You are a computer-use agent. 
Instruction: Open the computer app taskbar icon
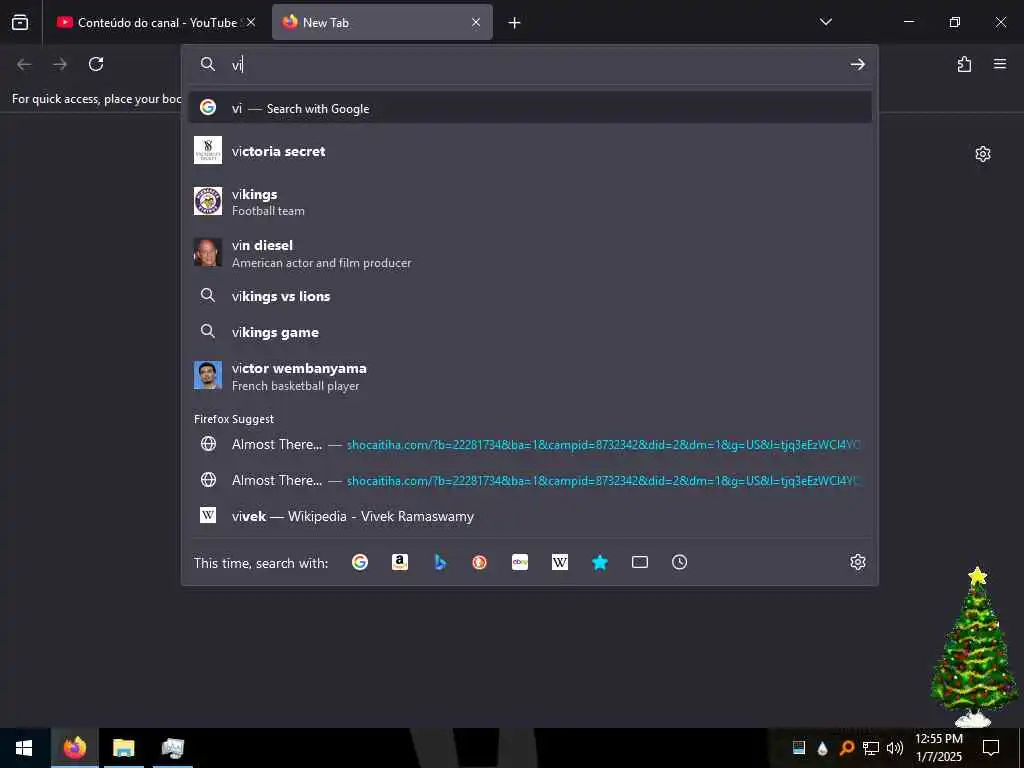pos(172,748)
